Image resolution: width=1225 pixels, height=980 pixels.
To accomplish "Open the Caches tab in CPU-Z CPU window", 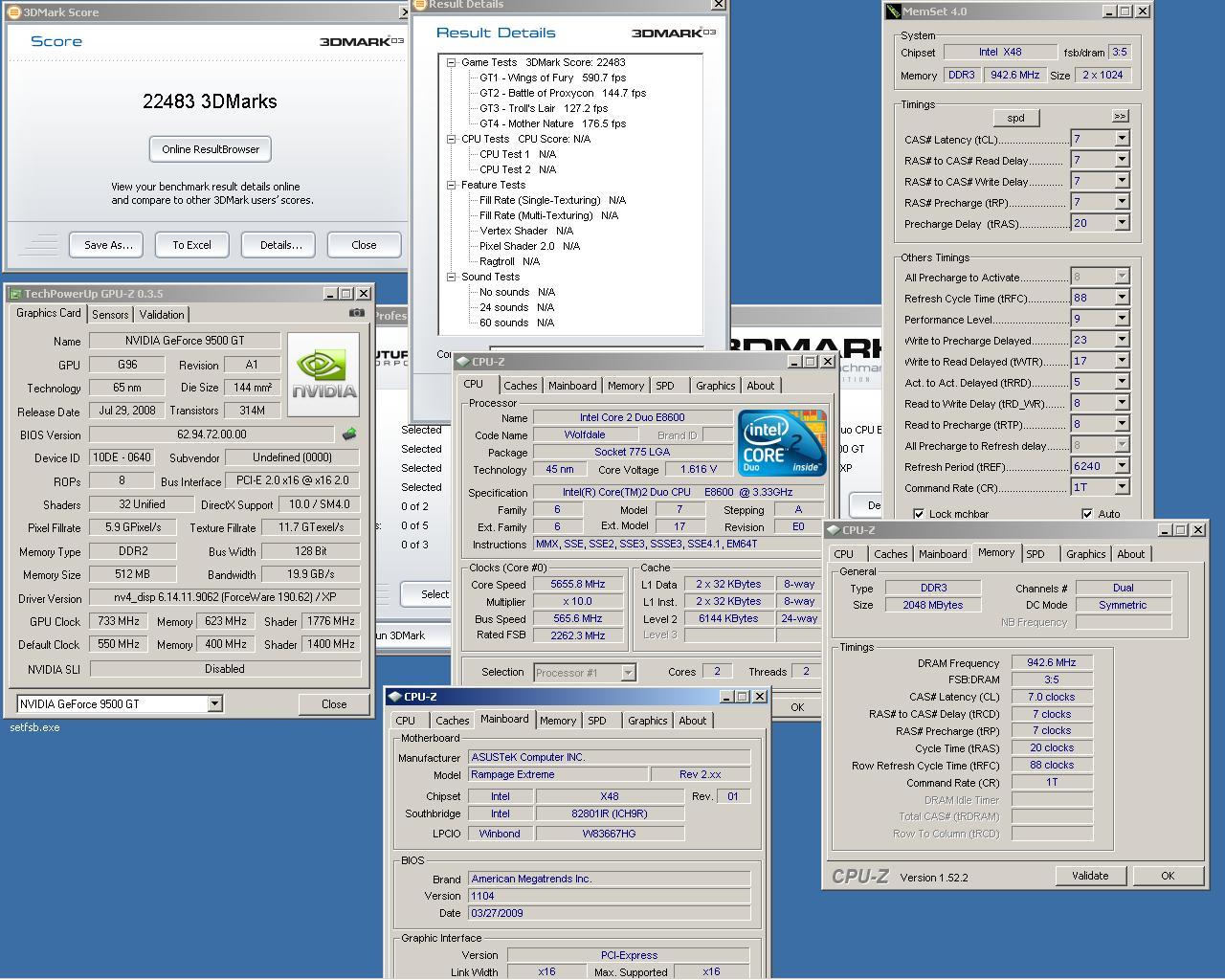I will [521, 386].
